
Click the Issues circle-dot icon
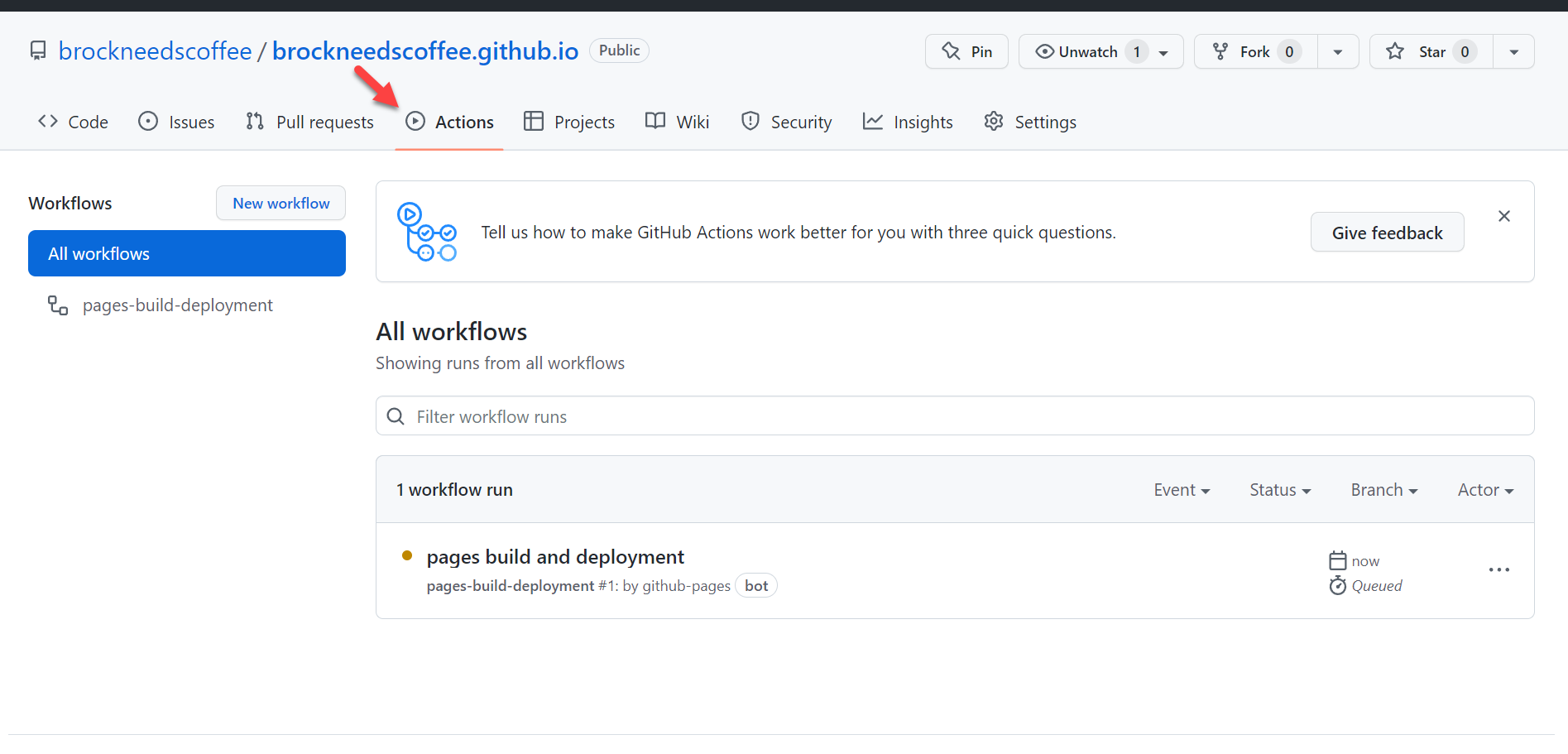[x=148, y=122]
